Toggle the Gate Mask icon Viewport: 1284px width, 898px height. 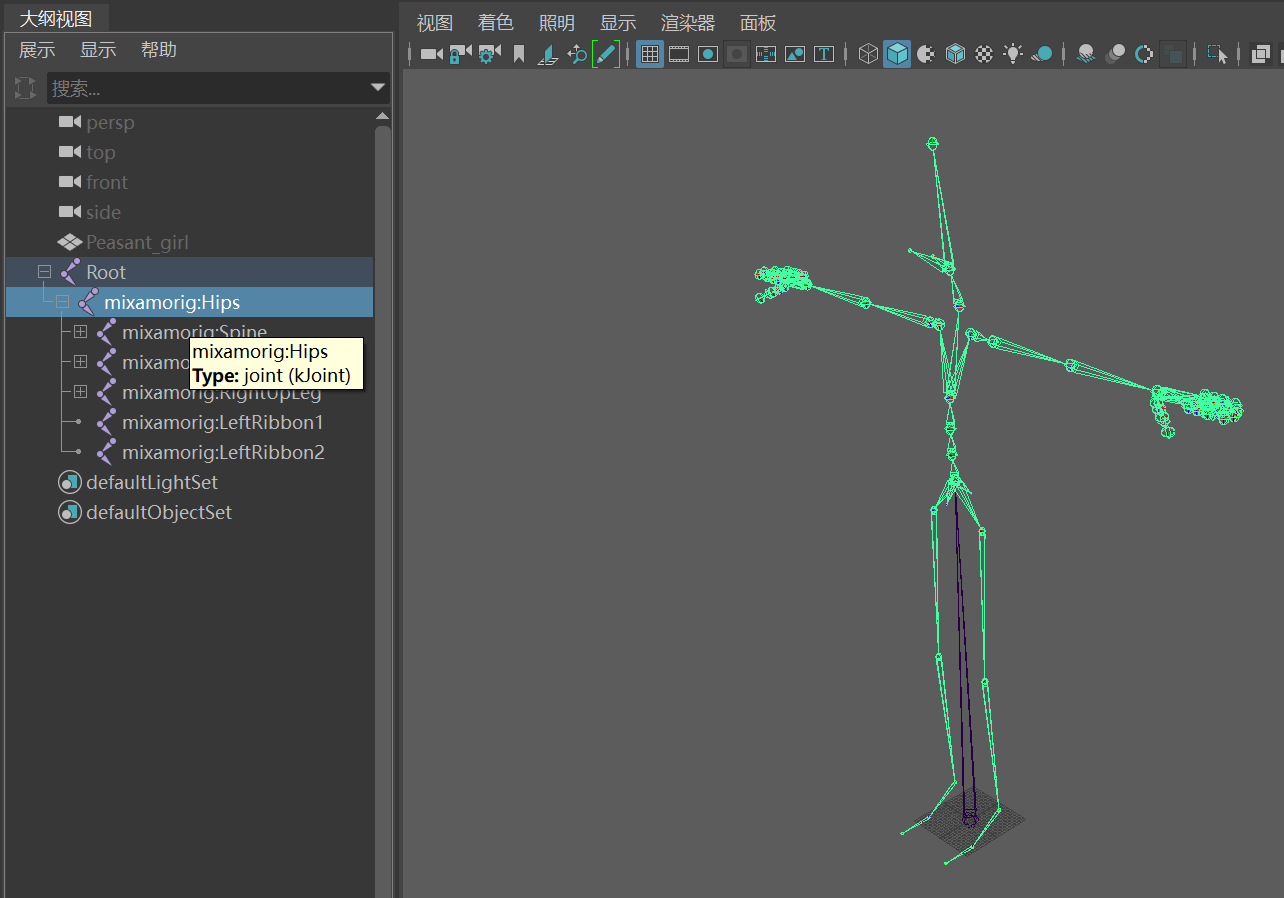click(737, 54)
